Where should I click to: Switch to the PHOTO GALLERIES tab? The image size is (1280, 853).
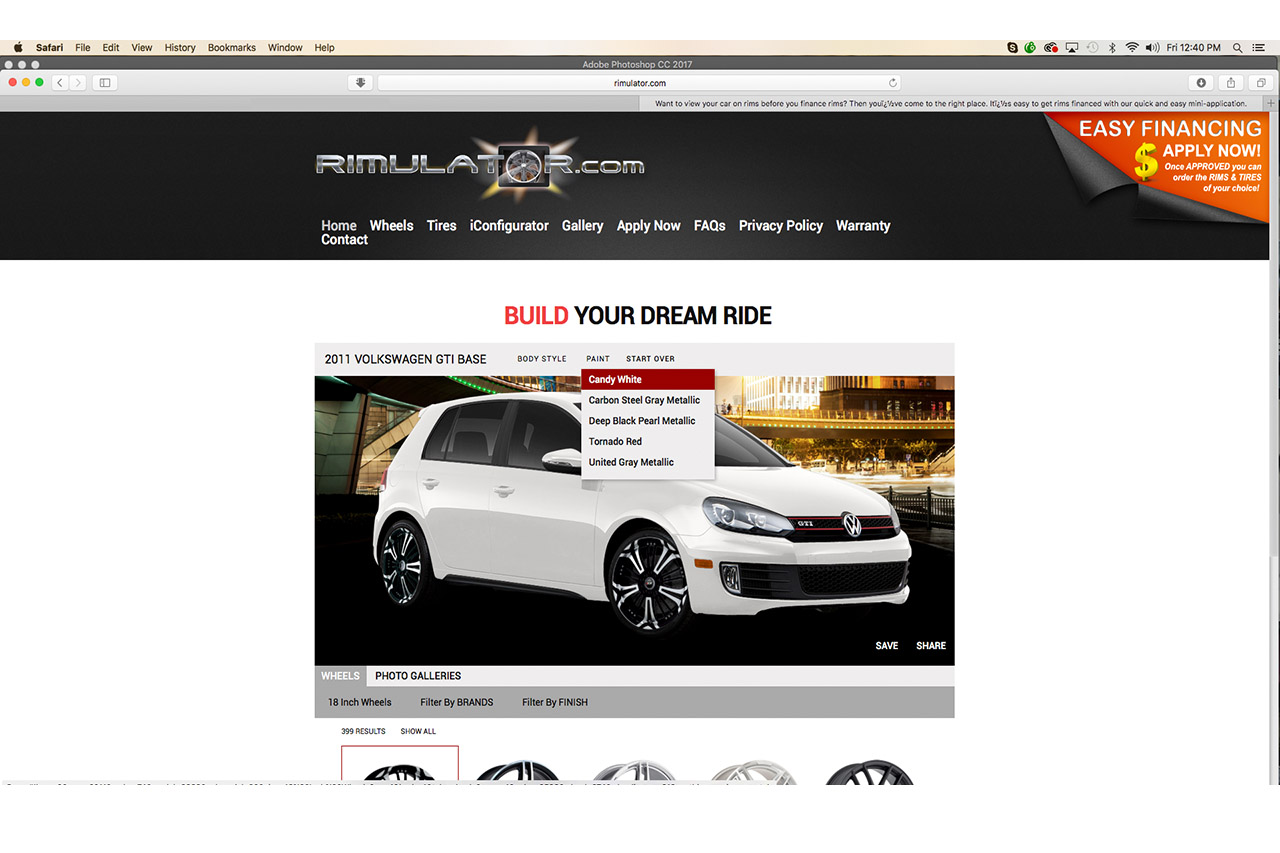pyautogui.click(x=418, y=676)
